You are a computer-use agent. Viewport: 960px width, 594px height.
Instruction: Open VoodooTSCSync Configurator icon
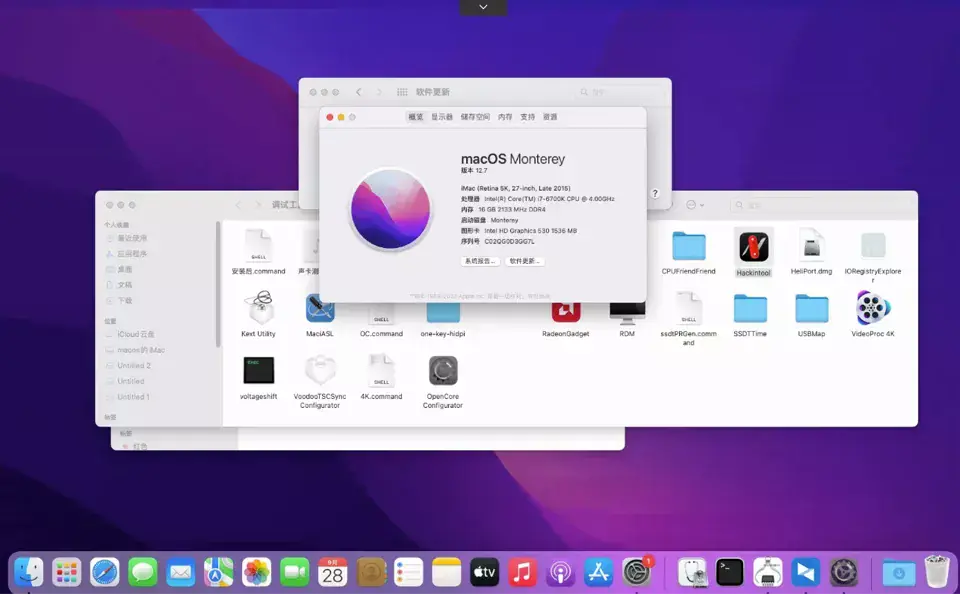click(320, 370)
